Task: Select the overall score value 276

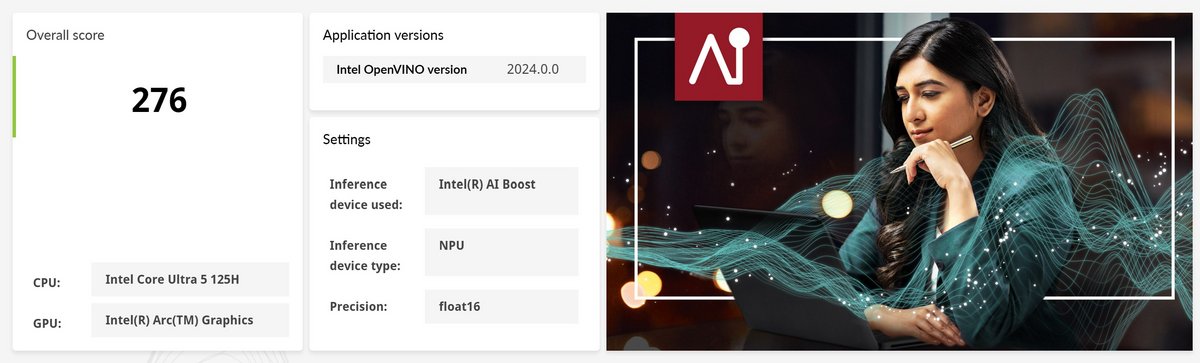Action: click(160, 99)
